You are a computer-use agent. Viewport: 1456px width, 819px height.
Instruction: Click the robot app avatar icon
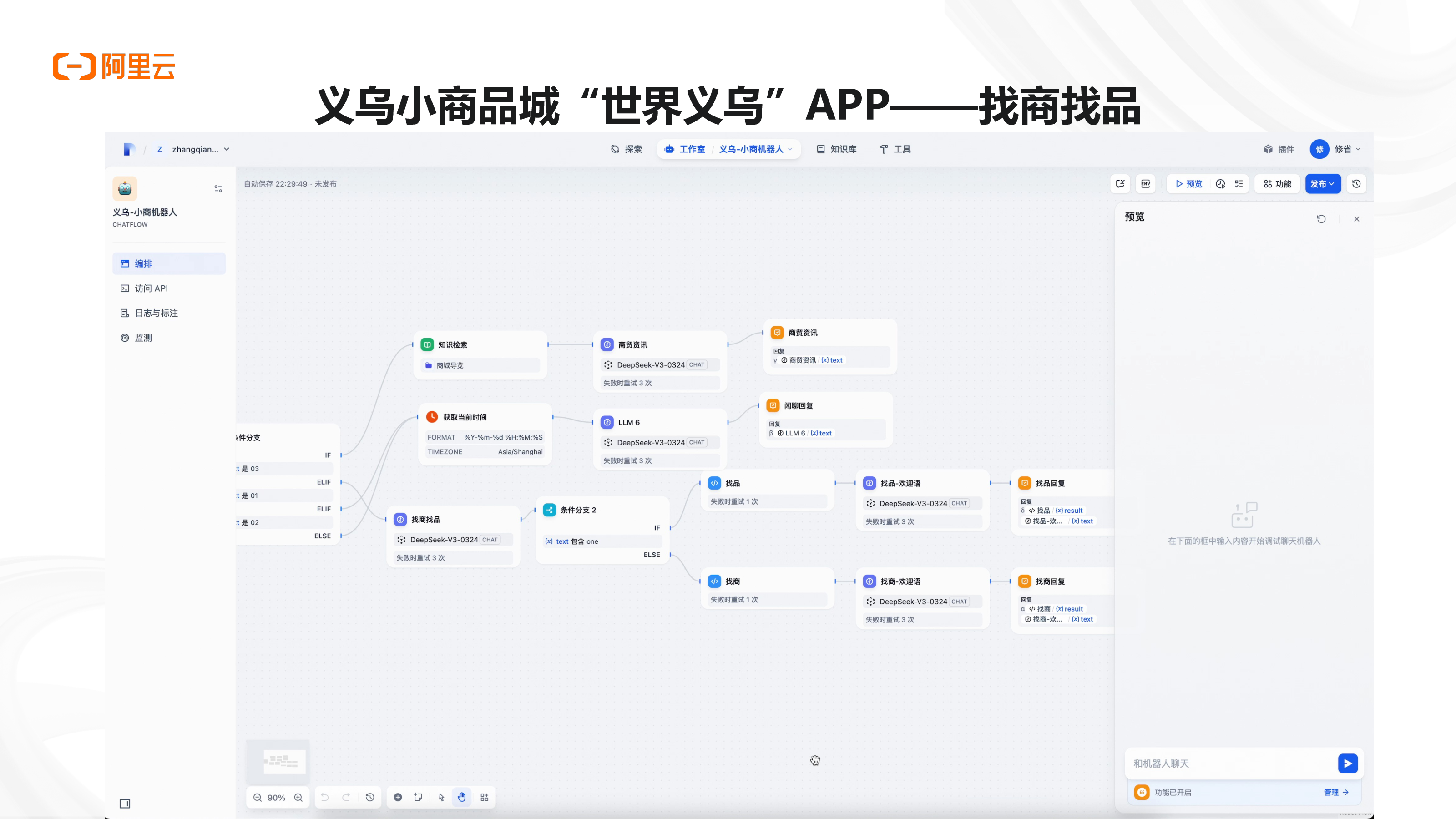(125, 189)
